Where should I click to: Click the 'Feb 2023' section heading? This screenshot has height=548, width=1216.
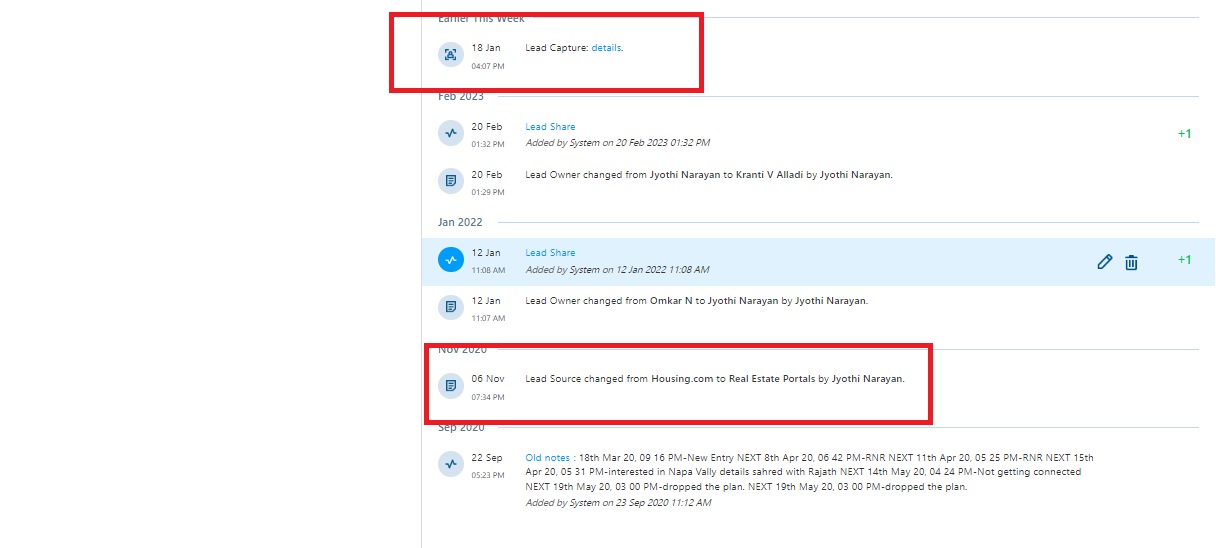coord(461,96)
